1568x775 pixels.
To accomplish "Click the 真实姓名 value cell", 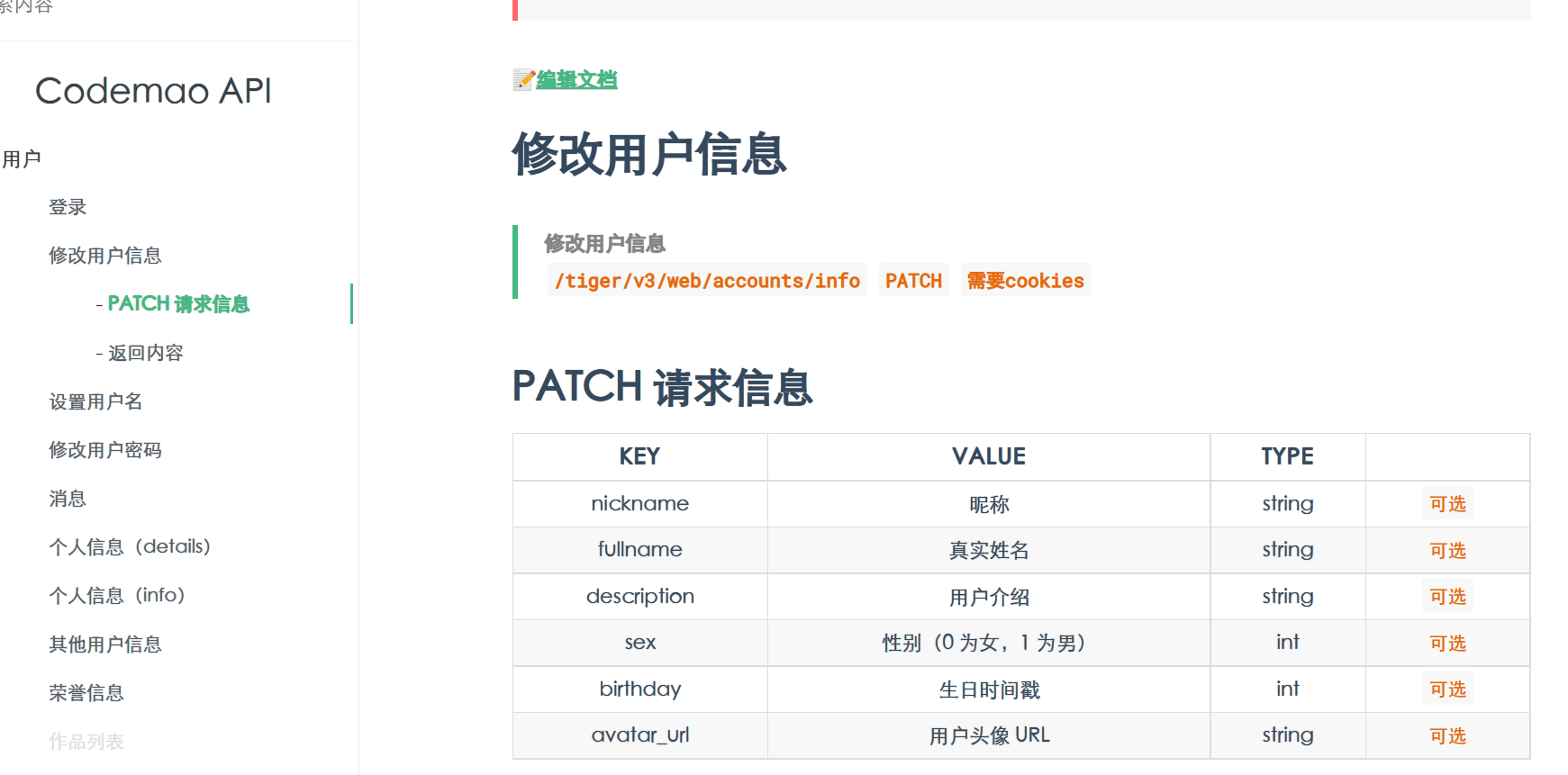I will pos(989,550).
